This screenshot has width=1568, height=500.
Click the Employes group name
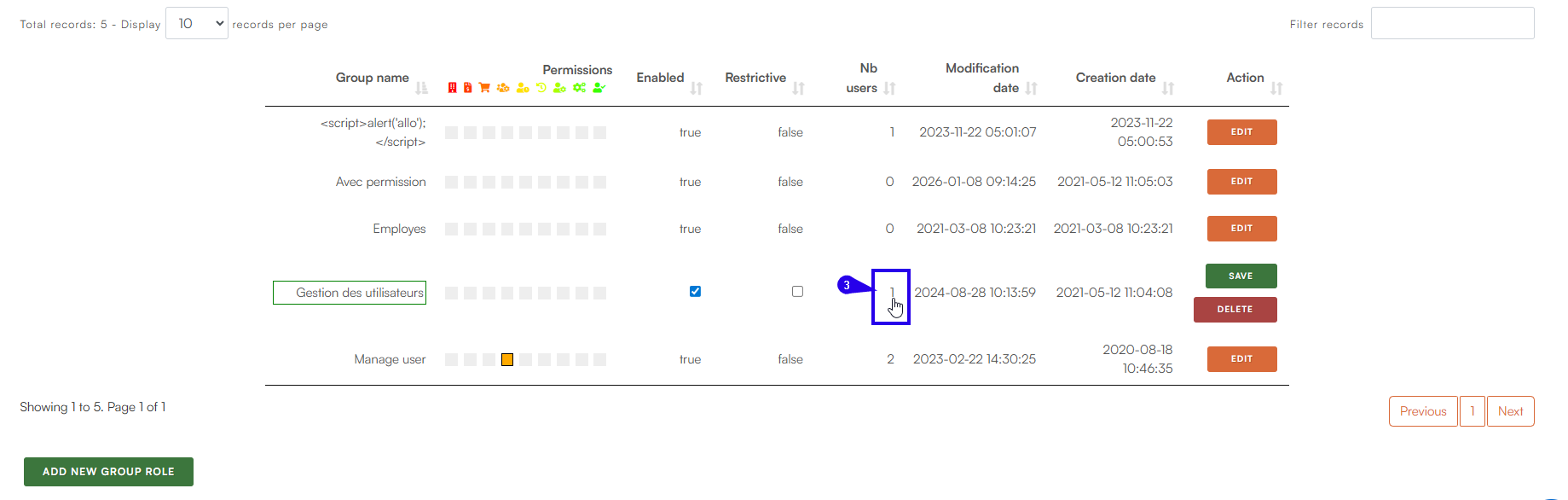(x=399, y=229)
